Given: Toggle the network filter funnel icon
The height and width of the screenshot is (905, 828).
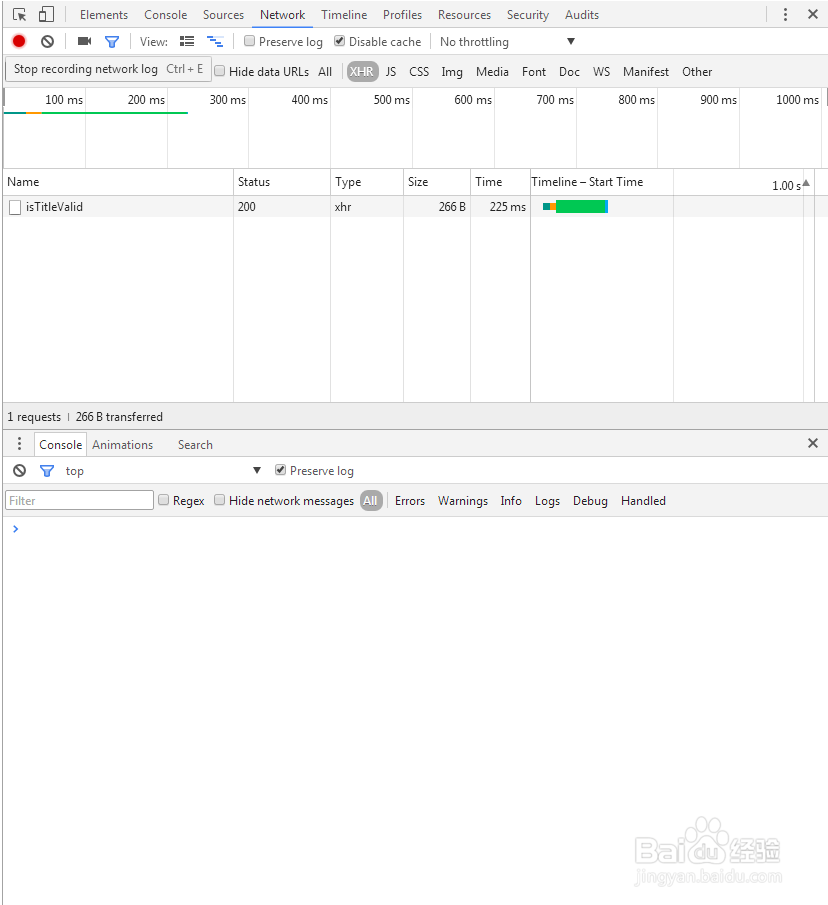Looking at the screenshot, I should point(112,42).
